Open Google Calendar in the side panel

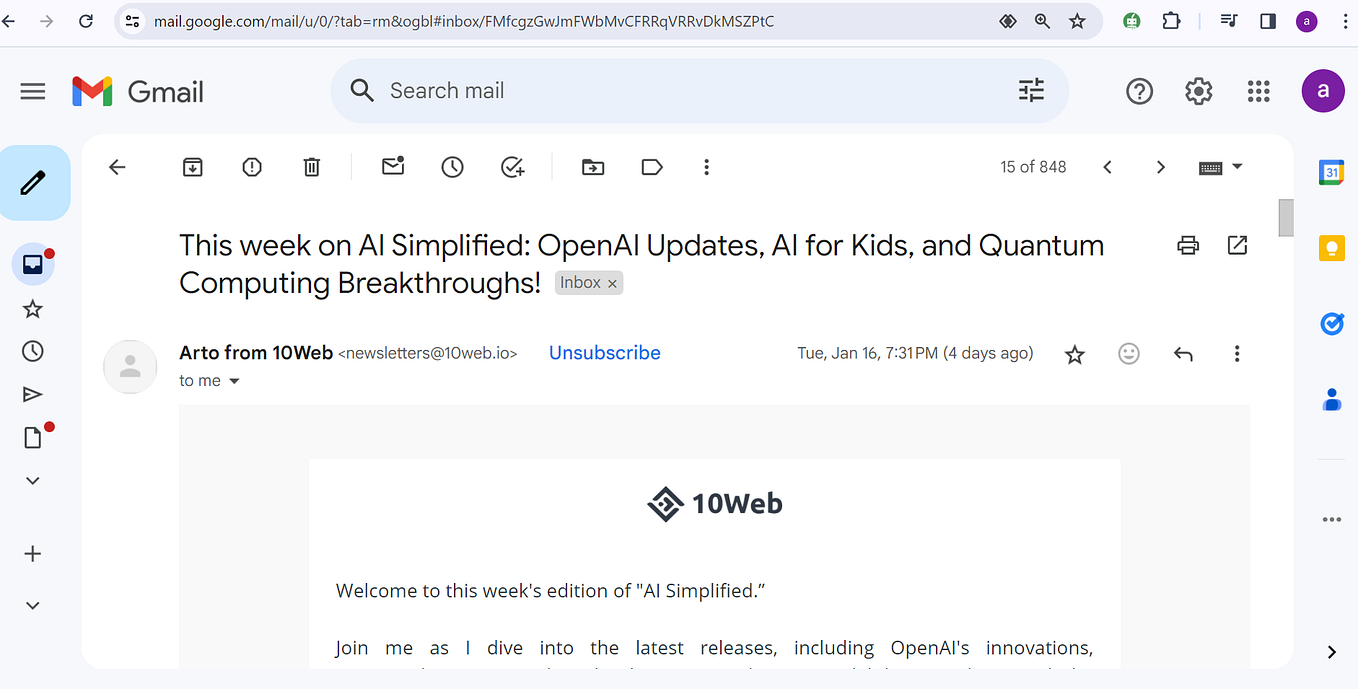click(1331, 172)
